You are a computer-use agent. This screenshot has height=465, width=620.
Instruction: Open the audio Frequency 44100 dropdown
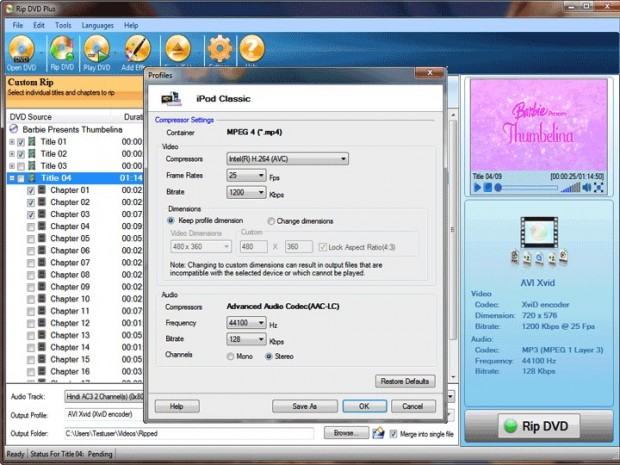click(246, 323)
